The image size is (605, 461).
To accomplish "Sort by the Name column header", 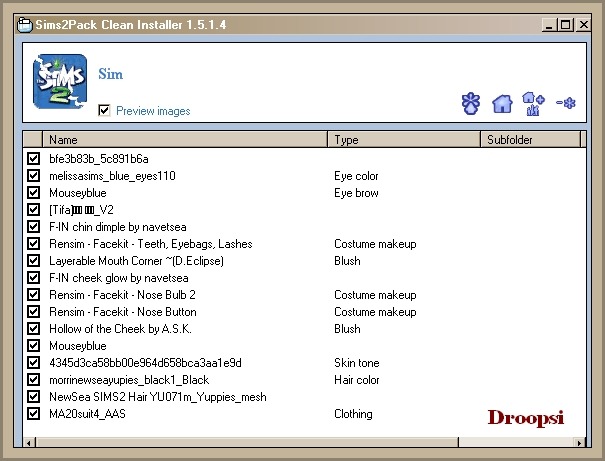I will tap(185, 139).
